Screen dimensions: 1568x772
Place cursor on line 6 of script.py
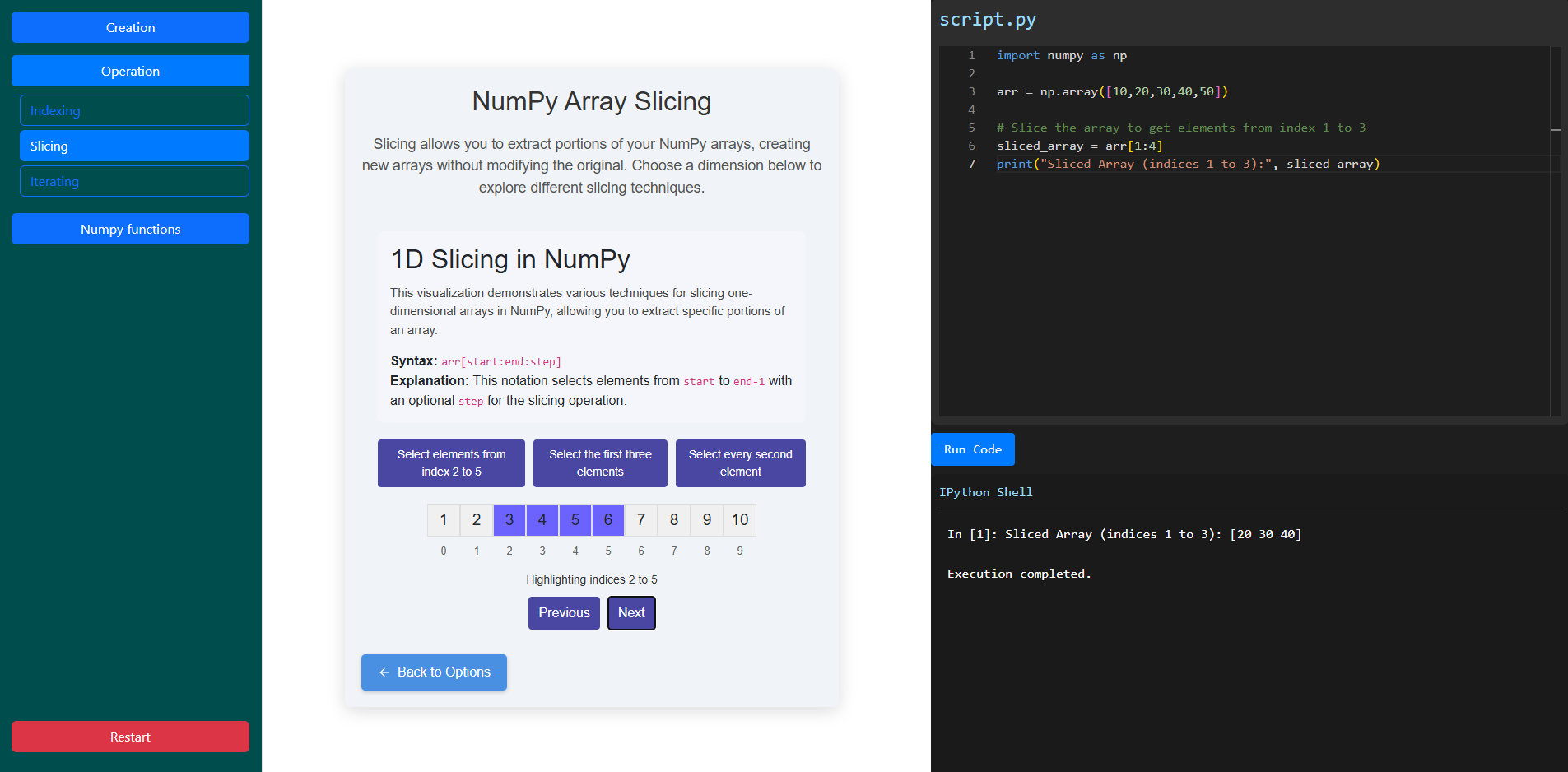click(1235, 146)
